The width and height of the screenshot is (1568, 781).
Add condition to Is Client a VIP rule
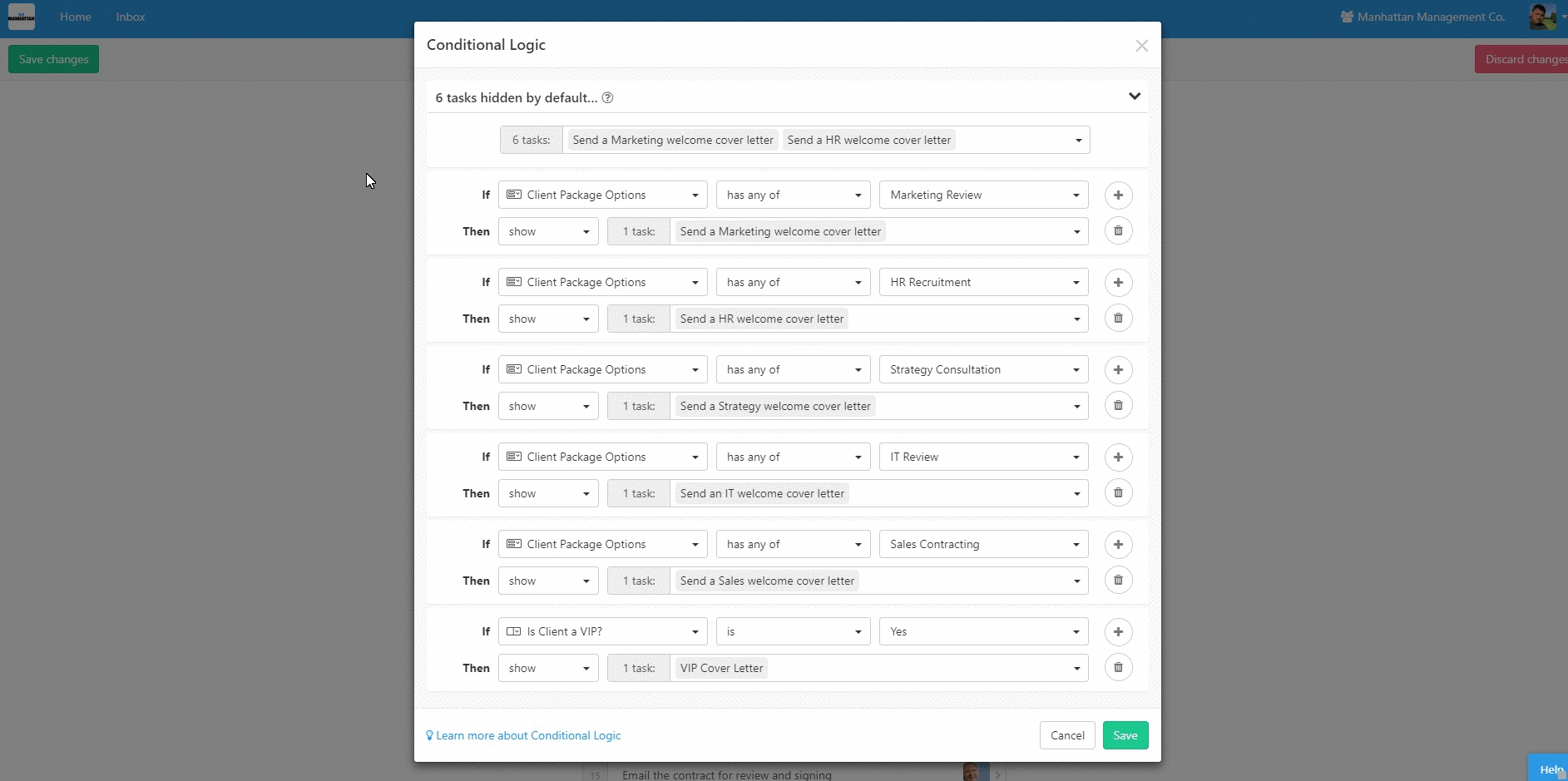[1118, 632]
